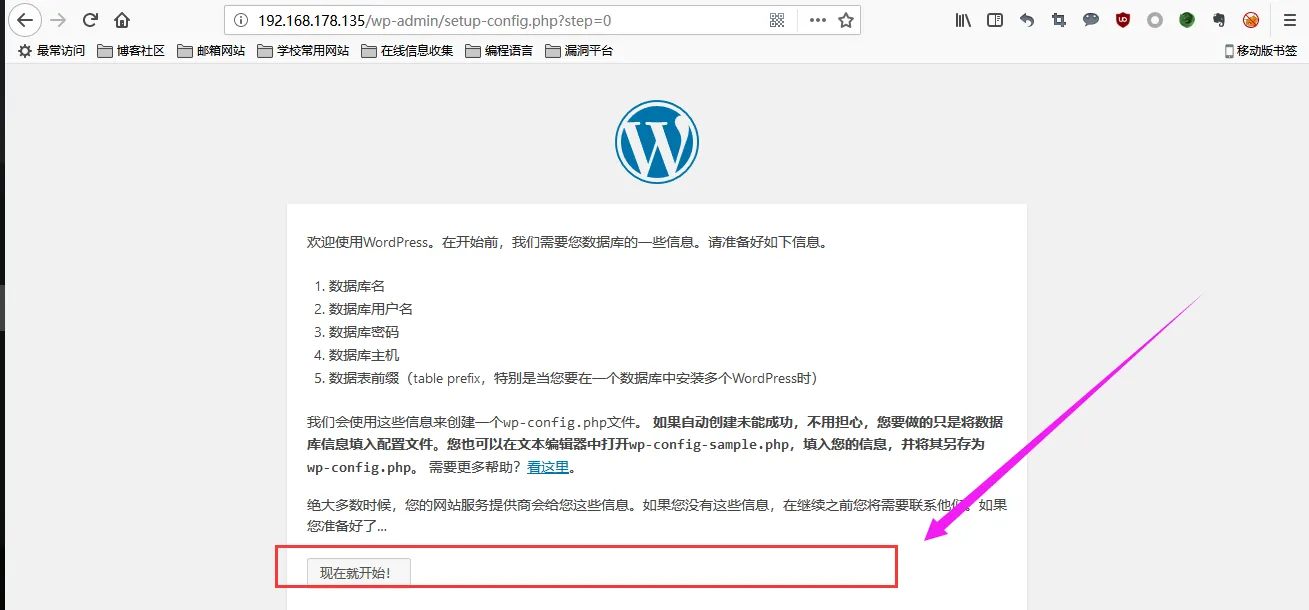This screenshot has height=610, width=1309.
Task: Click the 数据库用户名 list item
Action: pyautogui.click(x=371, y=309)
